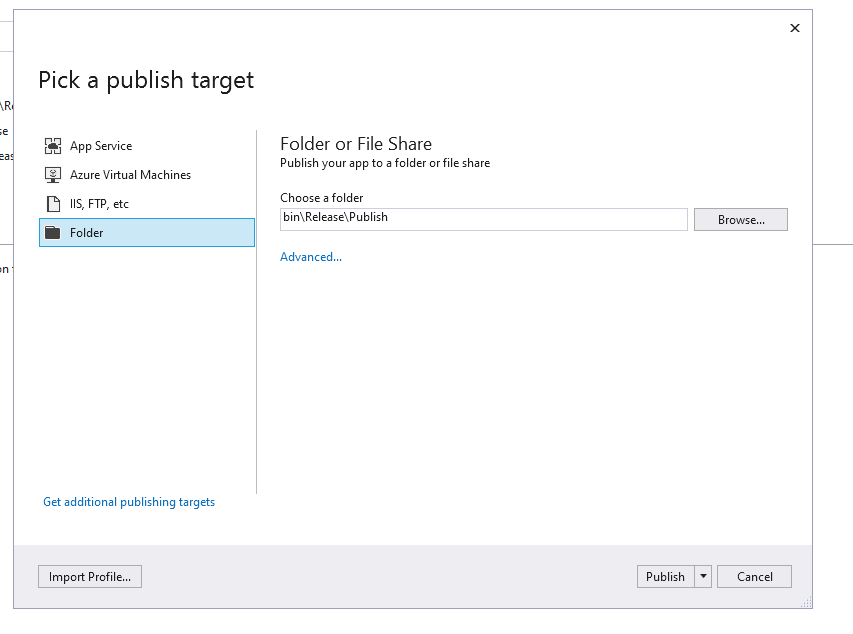
Task: Expand the Publish button dropdown arrow
Action: (x=703, y=577)
